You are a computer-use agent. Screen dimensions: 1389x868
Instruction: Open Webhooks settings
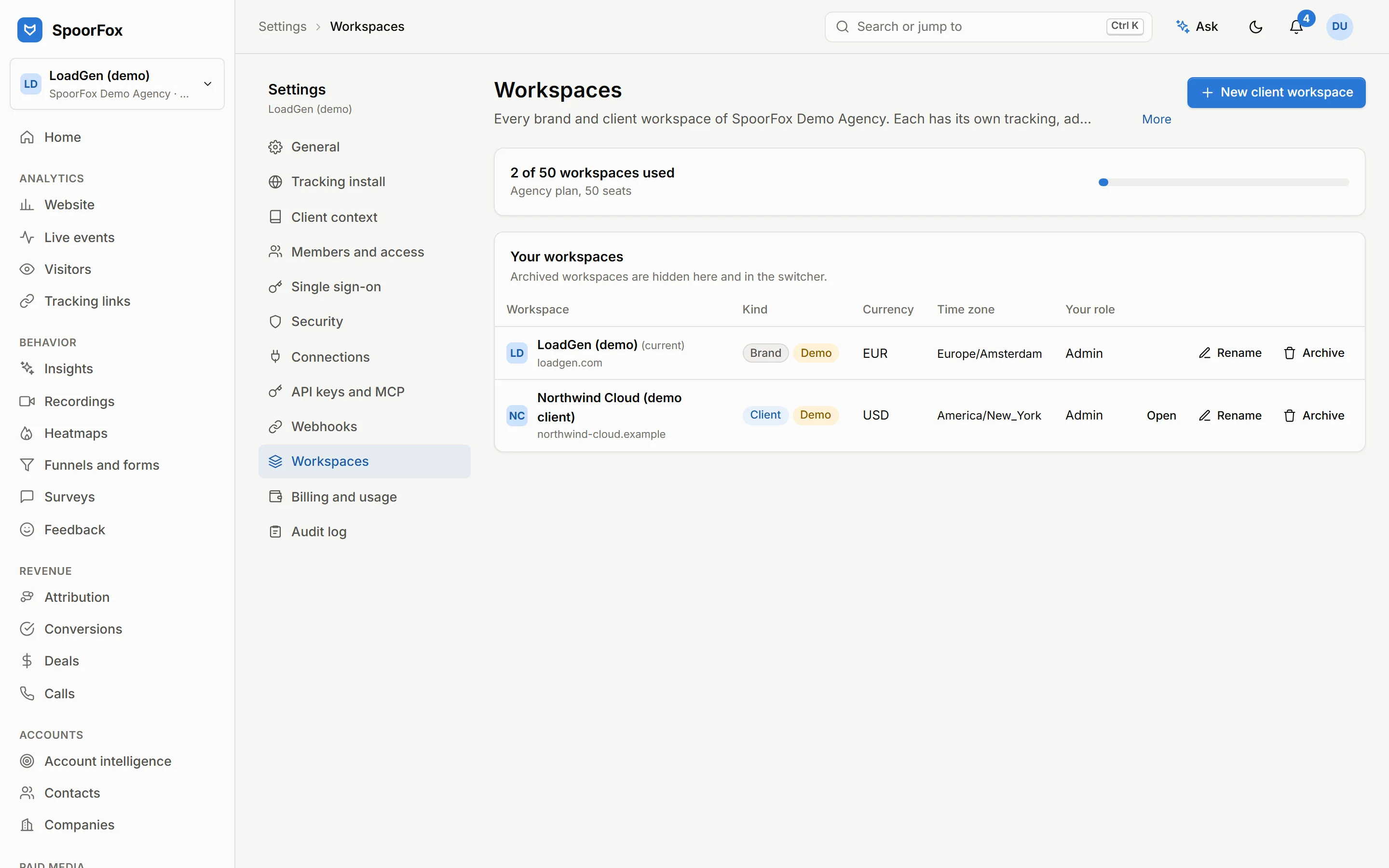click(365, 427)
